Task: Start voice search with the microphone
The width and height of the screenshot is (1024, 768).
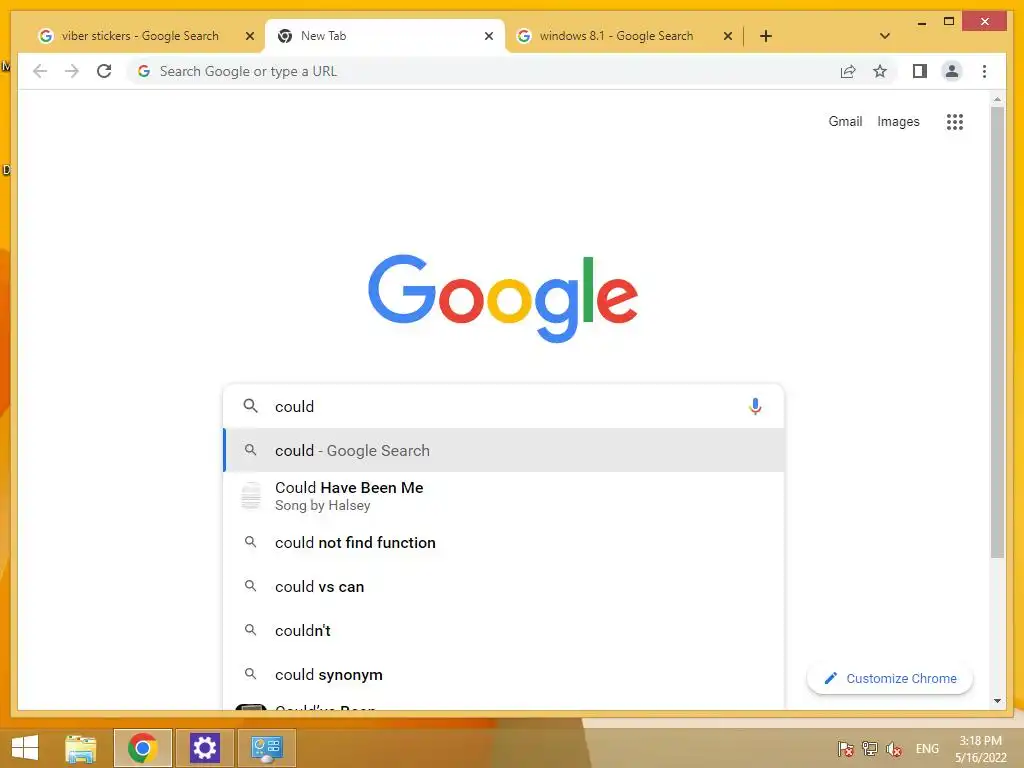Action: [x=755, y=406]
